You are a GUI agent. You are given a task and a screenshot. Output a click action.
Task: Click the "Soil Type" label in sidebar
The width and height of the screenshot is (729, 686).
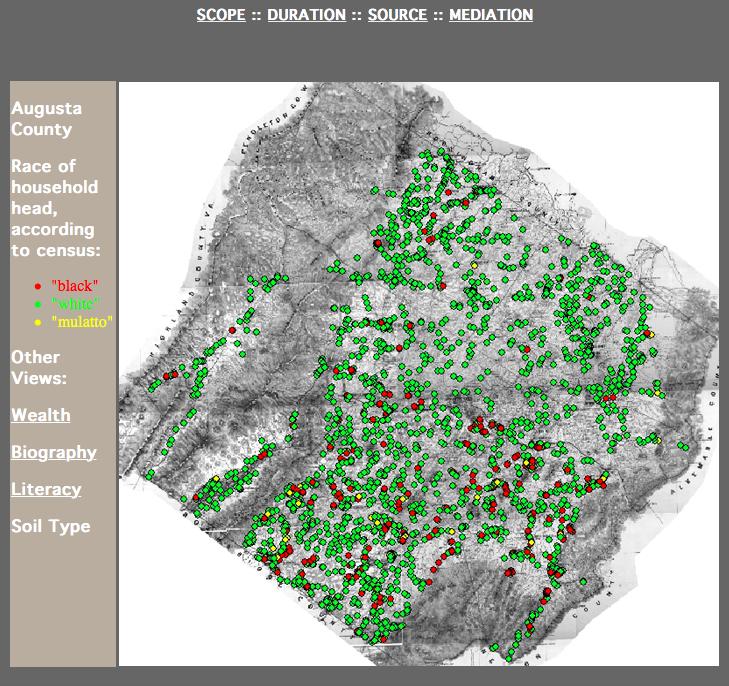(51, 527)
